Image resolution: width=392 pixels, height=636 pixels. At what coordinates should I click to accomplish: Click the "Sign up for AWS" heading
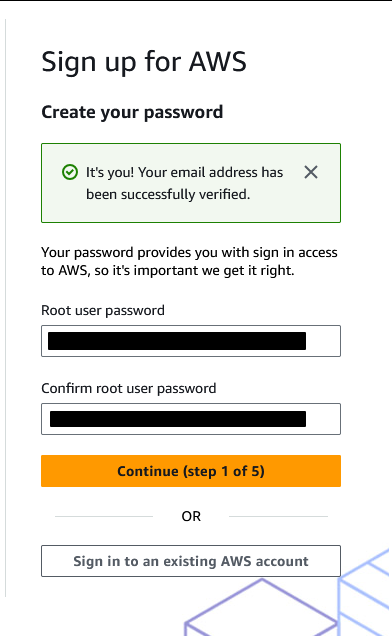pos(144,62)
